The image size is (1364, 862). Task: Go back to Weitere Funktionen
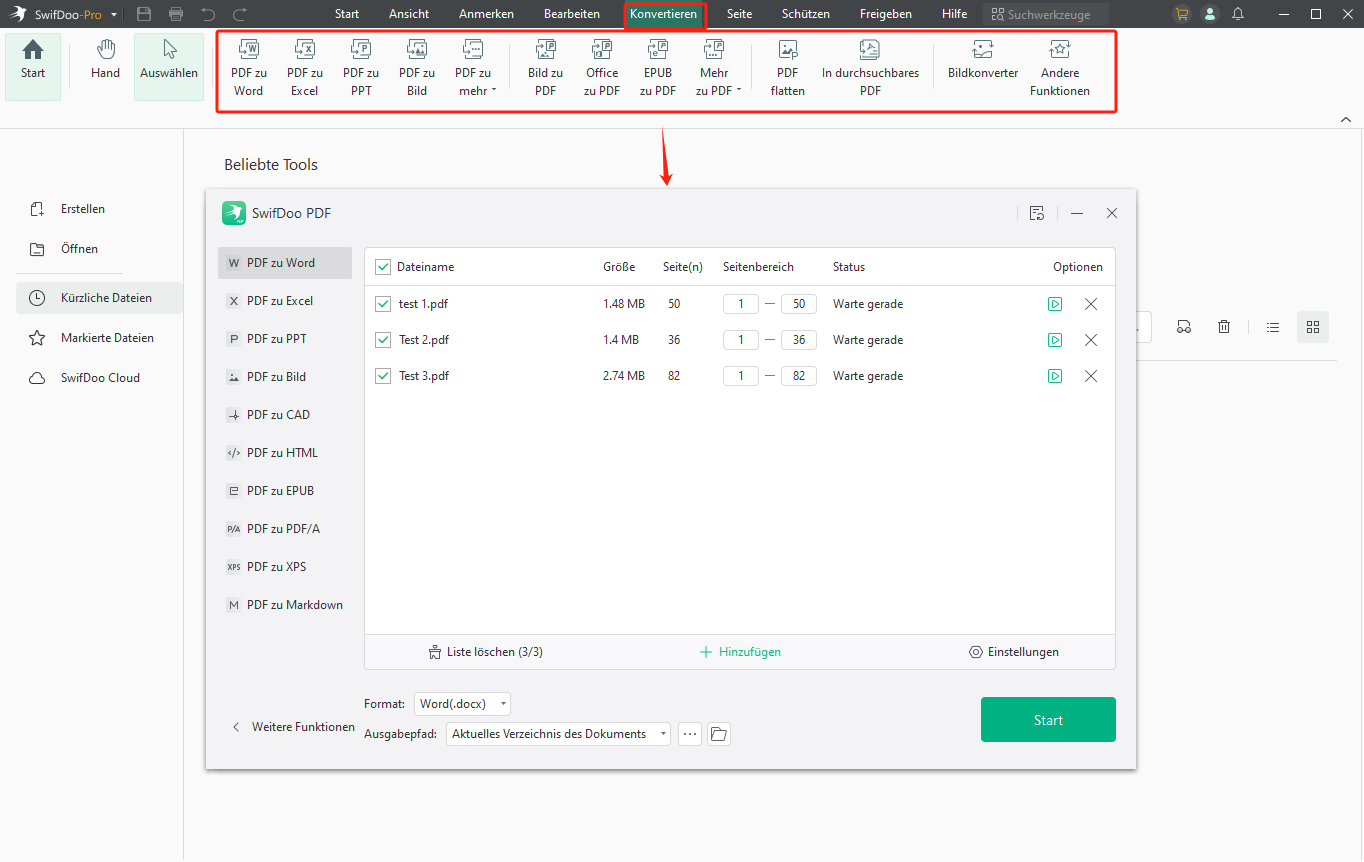(x=293, y=727)
